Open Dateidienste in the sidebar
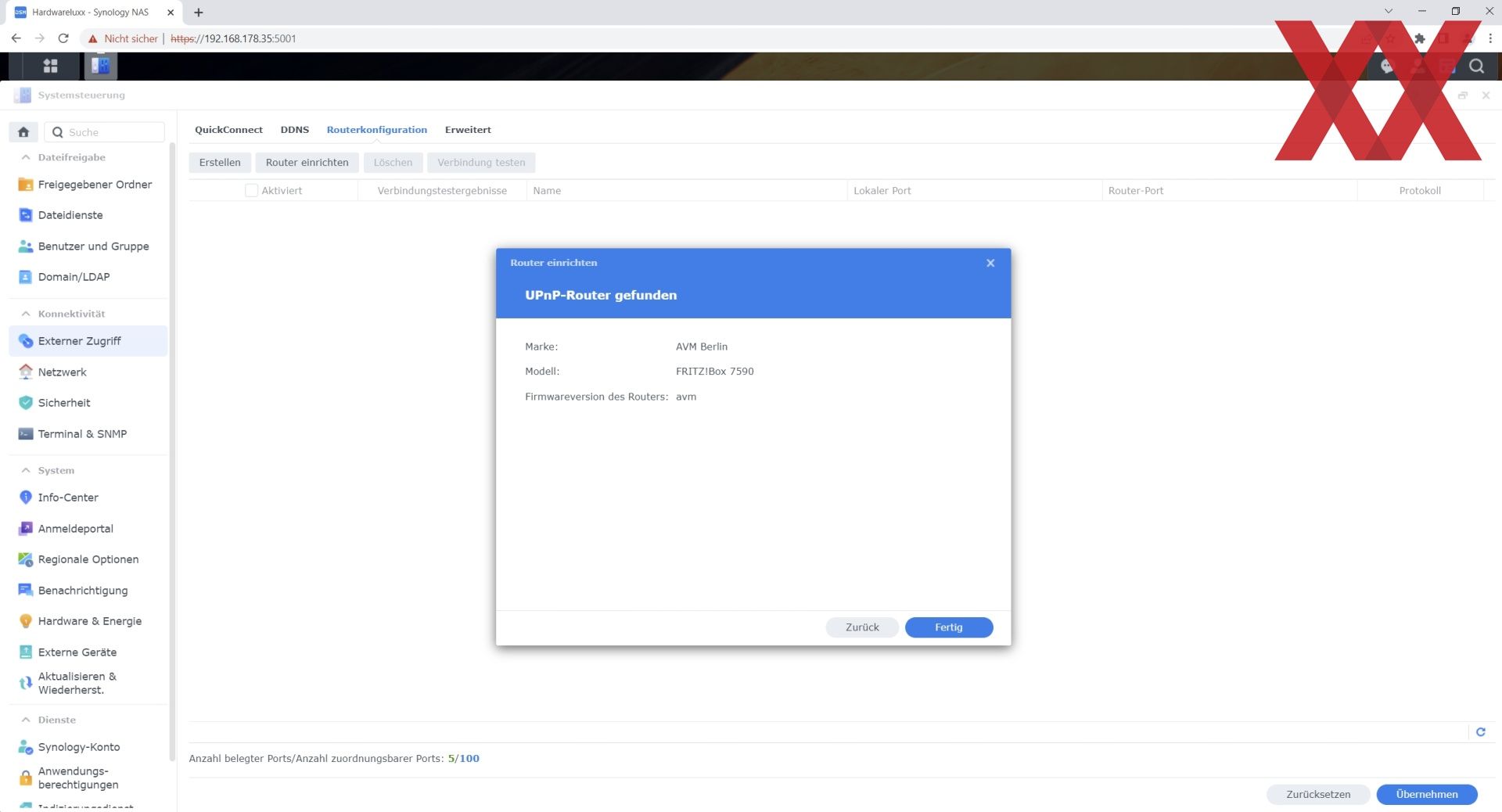Image resolution: width=1502 pixels, height=812 pixels. (x=88, y=215)
